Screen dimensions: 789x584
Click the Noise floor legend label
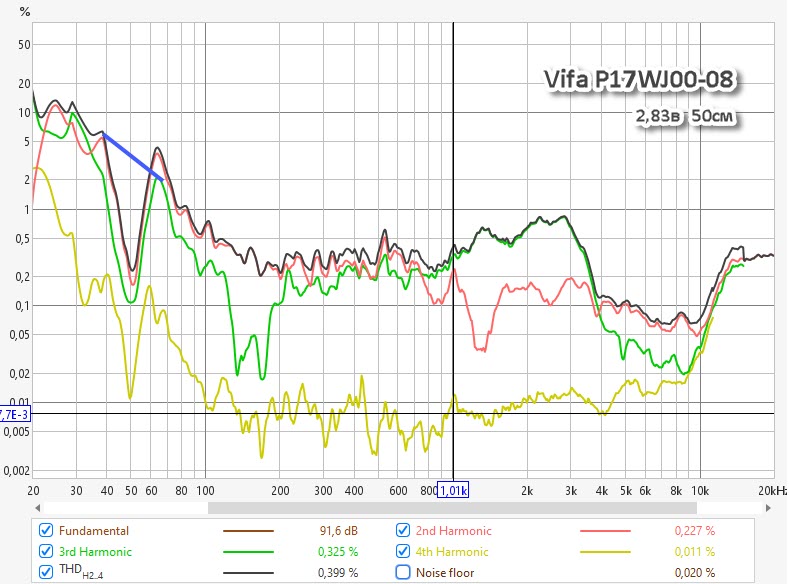445,572
